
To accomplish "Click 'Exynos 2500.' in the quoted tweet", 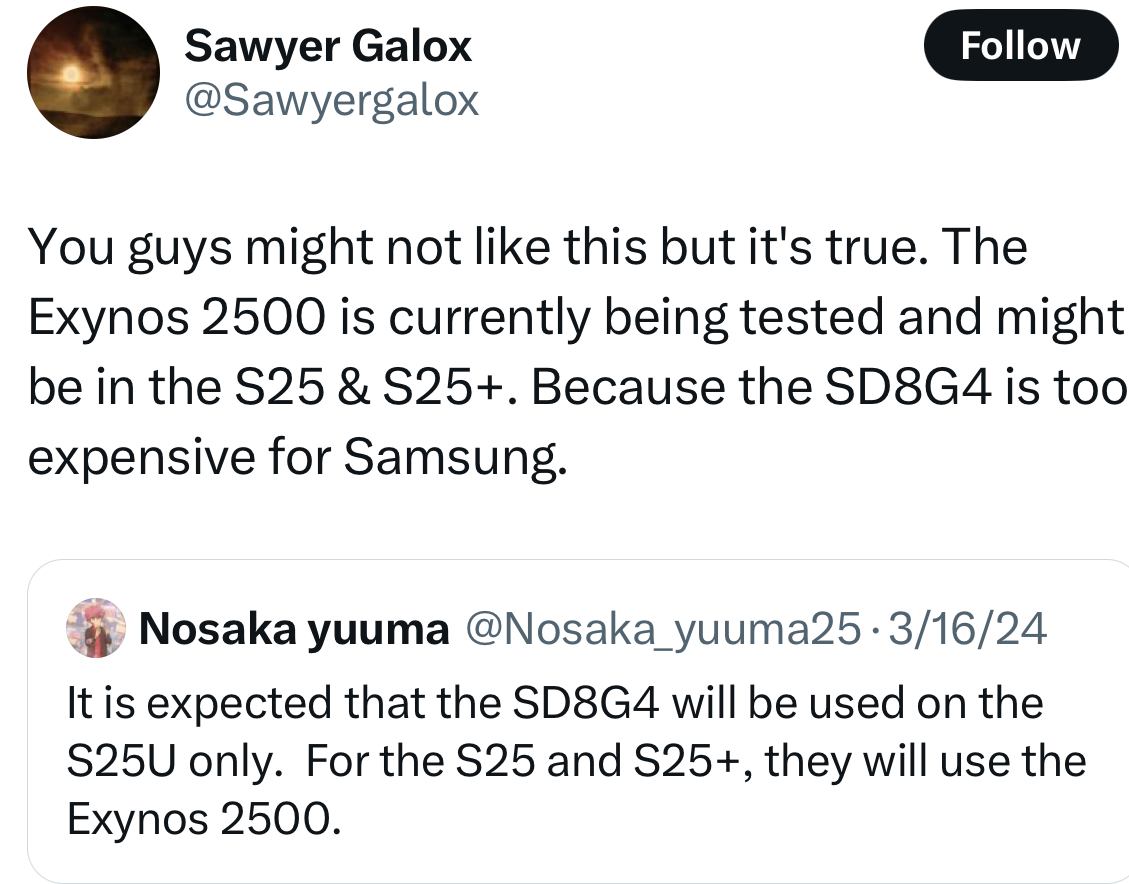I will 197,819.
